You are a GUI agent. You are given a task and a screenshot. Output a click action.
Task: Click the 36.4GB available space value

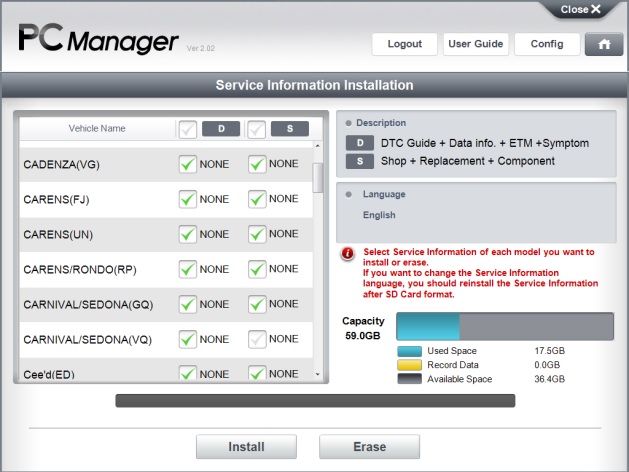[550, 379]
